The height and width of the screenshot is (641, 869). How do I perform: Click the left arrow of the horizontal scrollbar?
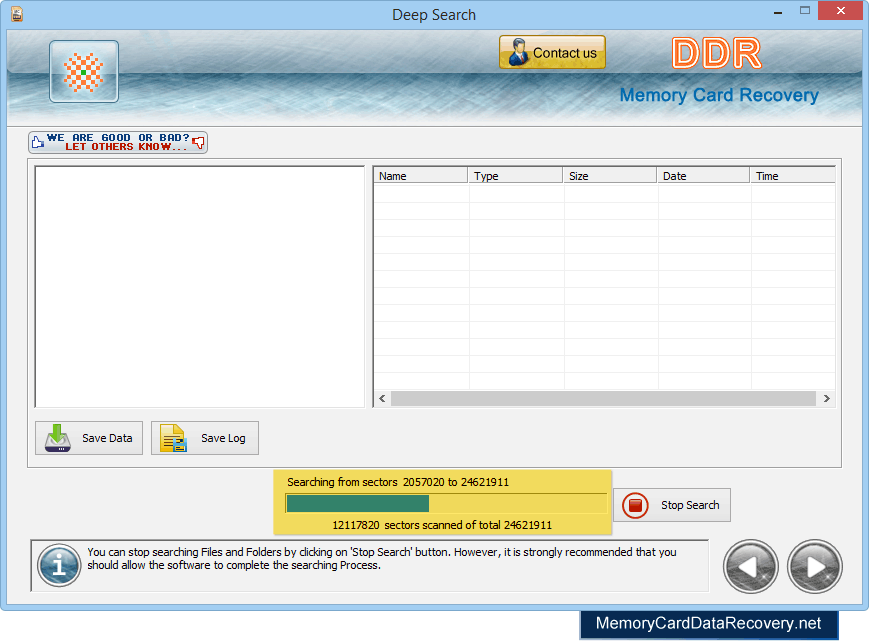tap(382, 398)
